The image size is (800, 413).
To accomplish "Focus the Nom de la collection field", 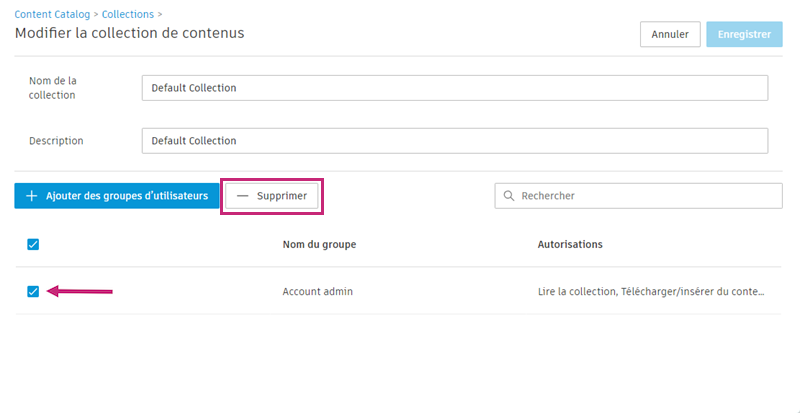I will (455, 88).
